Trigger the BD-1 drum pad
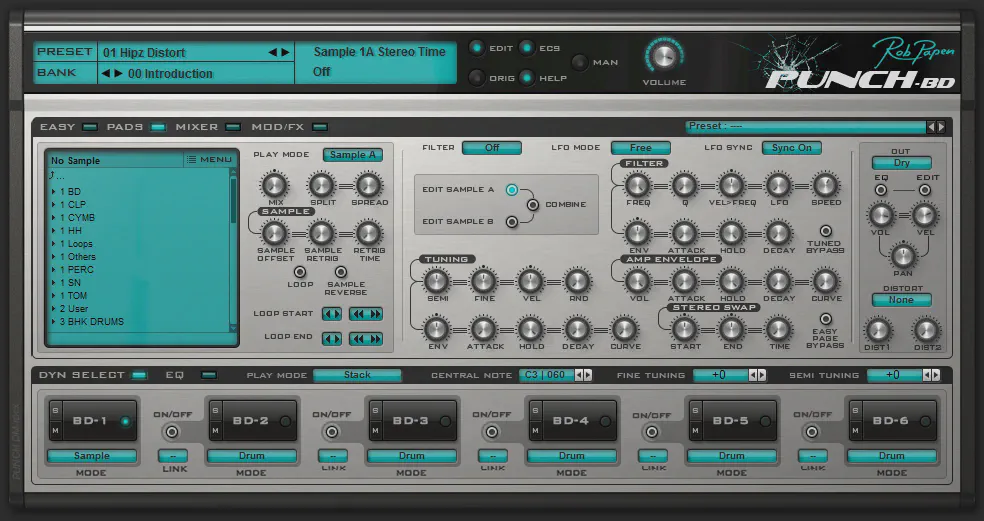Image resolution: width=984 pixels, height=521 pixels. coord(89,421)
